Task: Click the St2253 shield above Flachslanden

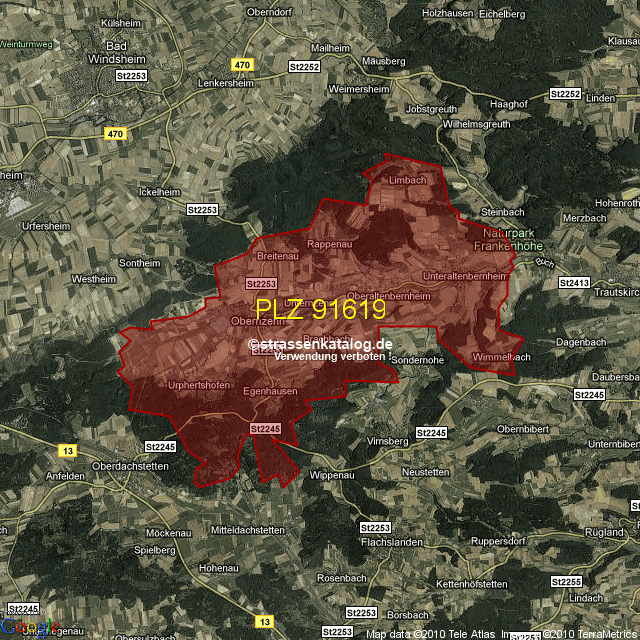Action: point(374,527)
